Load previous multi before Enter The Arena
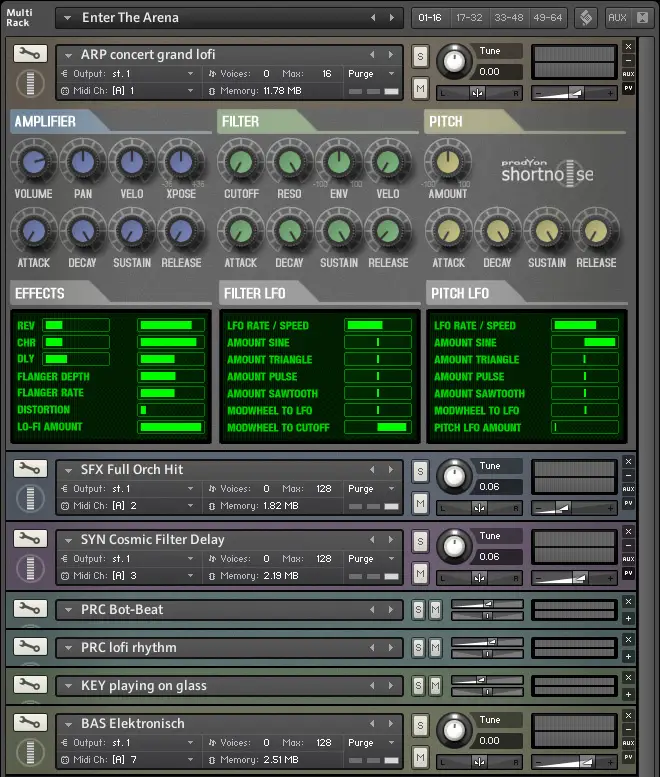The width and height of the screenshot is (660, 777). coord(373,18)
